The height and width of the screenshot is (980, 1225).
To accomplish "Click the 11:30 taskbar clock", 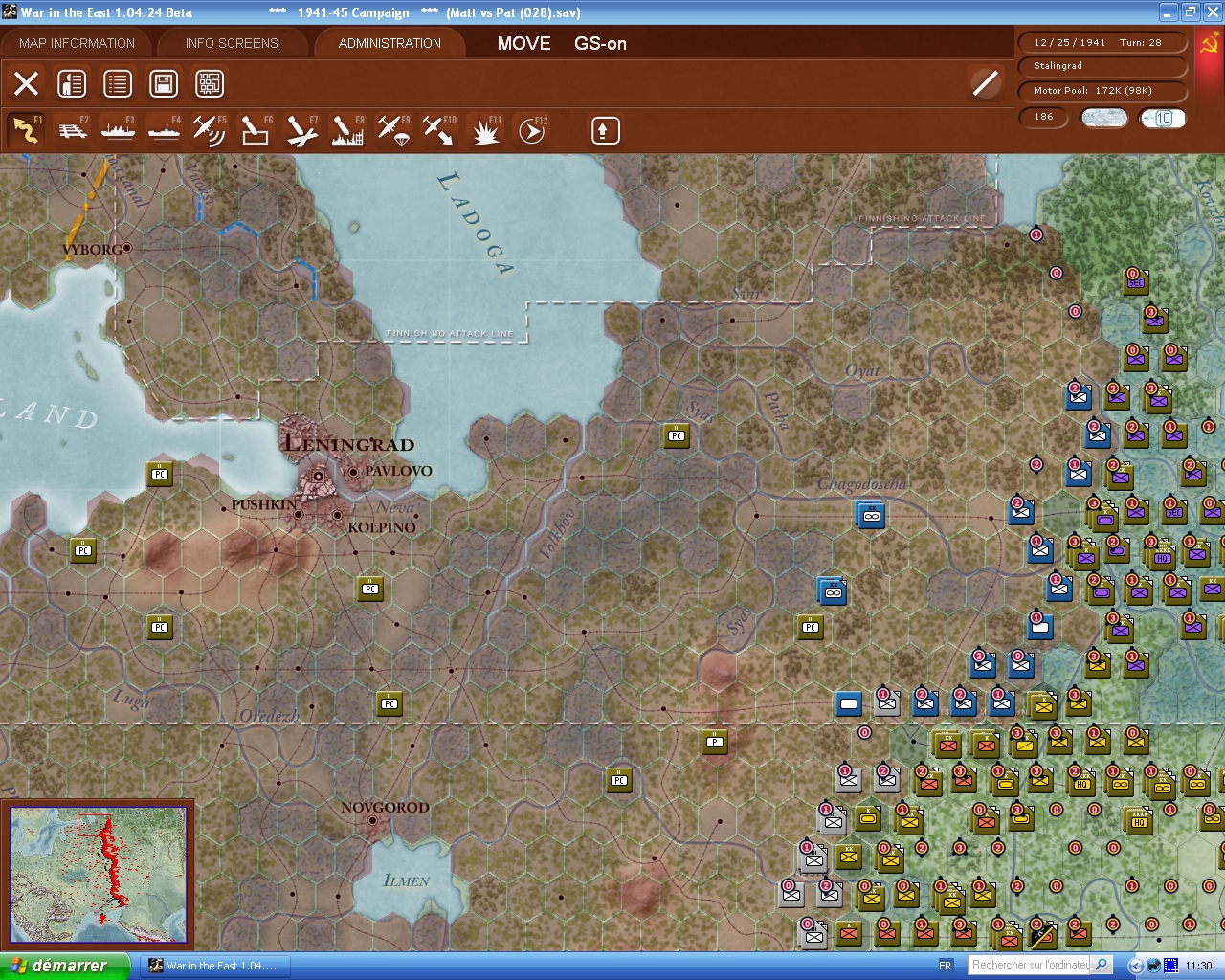I will point(1198,966).
